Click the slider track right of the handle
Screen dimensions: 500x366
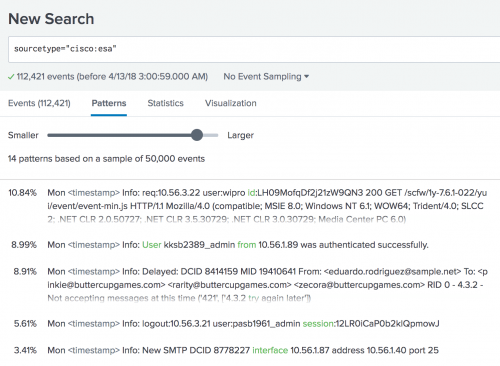[x=211, y=135]
